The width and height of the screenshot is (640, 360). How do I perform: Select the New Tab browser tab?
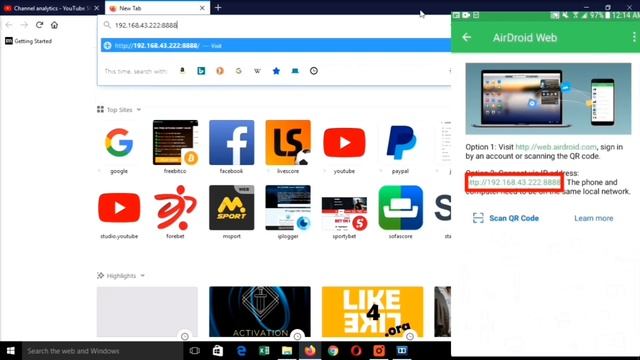coord(157,8)
